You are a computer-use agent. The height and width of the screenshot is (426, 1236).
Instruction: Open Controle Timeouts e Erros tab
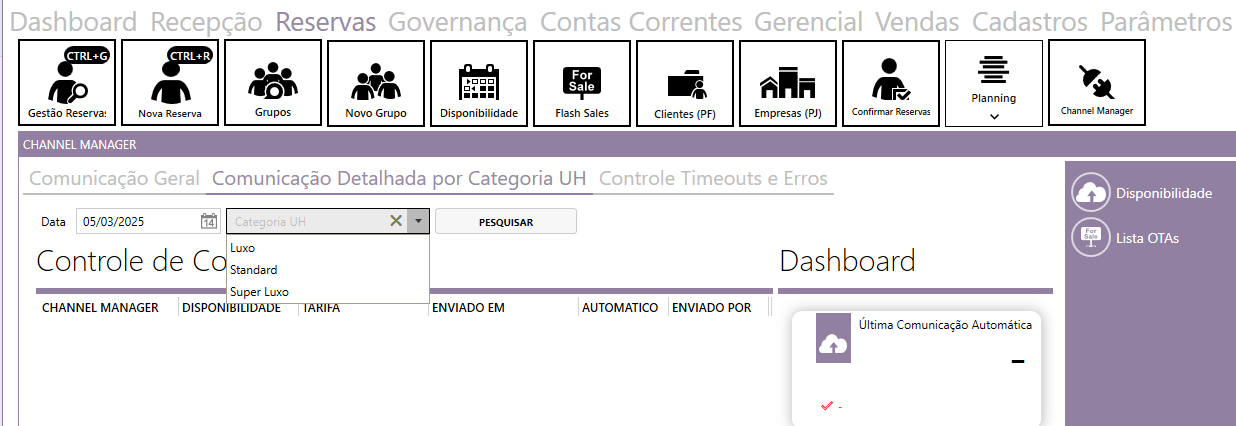(x=713, y=179)
